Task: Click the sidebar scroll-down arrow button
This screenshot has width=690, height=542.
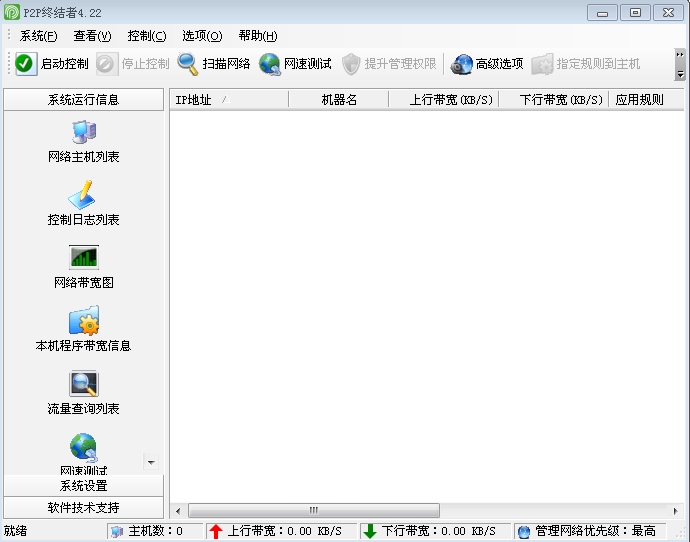Action: (x=151, y=462)
